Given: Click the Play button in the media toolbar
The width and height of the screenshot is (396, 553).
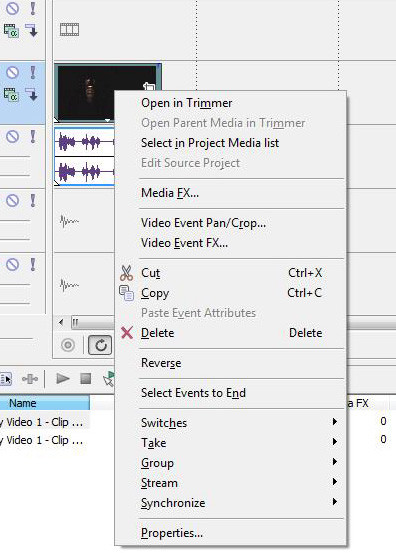Looking at the screenshot, I should click(x=63, y=379).
